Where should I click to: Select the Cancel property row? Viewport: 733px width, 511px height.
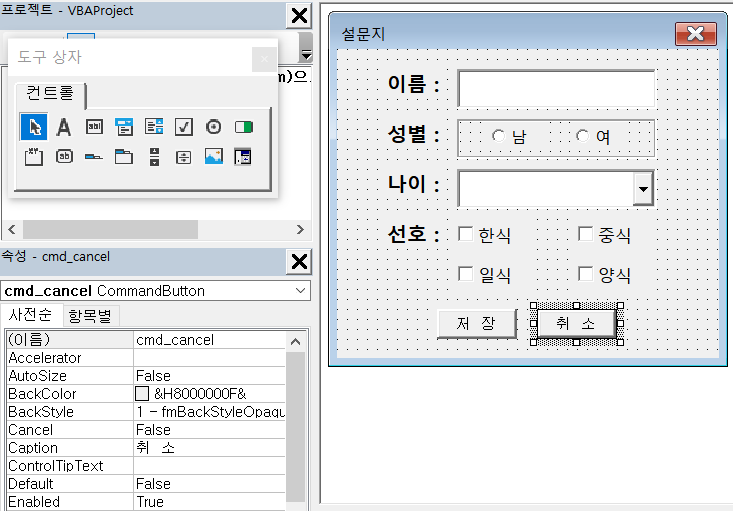(x=146, y=430)
